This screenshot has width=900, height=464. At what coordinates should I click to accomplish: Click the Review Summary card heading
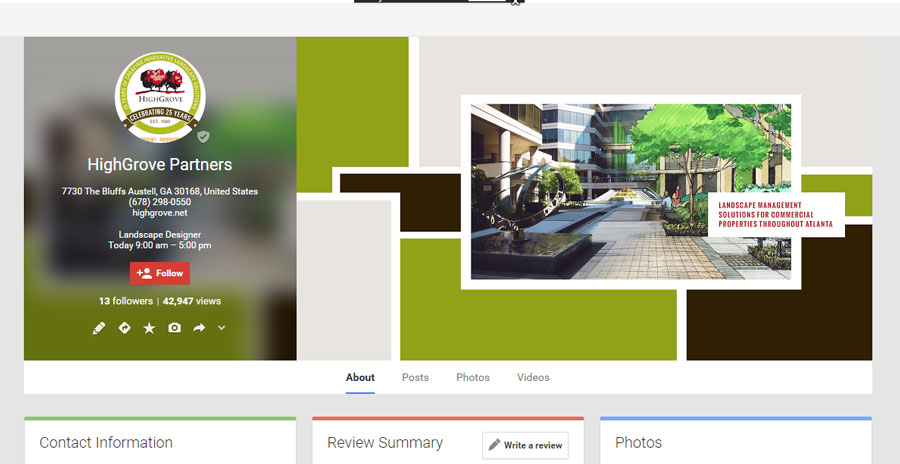coord(385,443)
